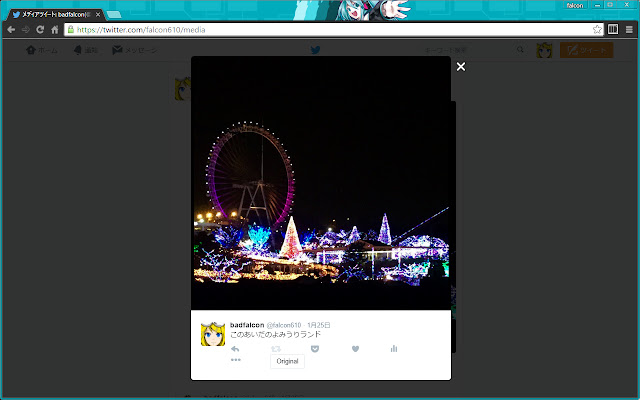The image size is (640, 400).
Task: Open badfalcon avatar in tweet footer
Action: coord(213,334)
